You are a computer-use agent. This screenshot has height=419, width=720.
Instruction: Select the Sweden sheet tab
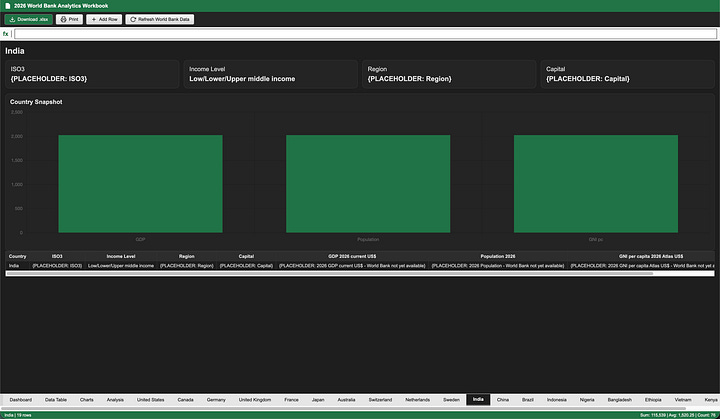click(451, 400)
